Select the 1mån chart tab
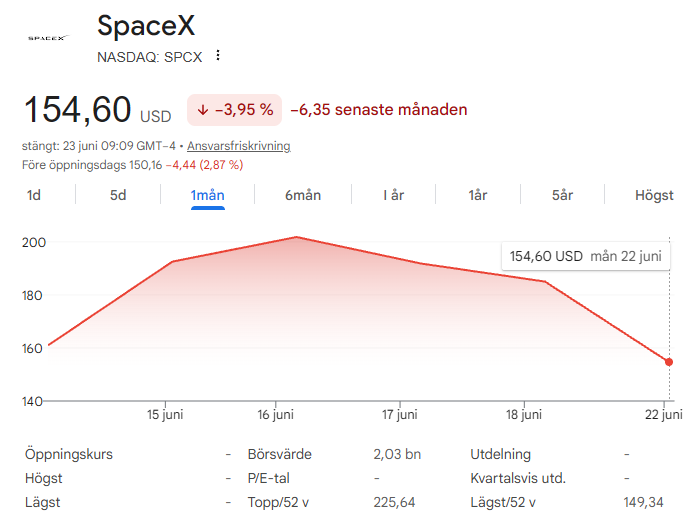The width and height of the screenshot is (692, 518). (x=207, y=195)
